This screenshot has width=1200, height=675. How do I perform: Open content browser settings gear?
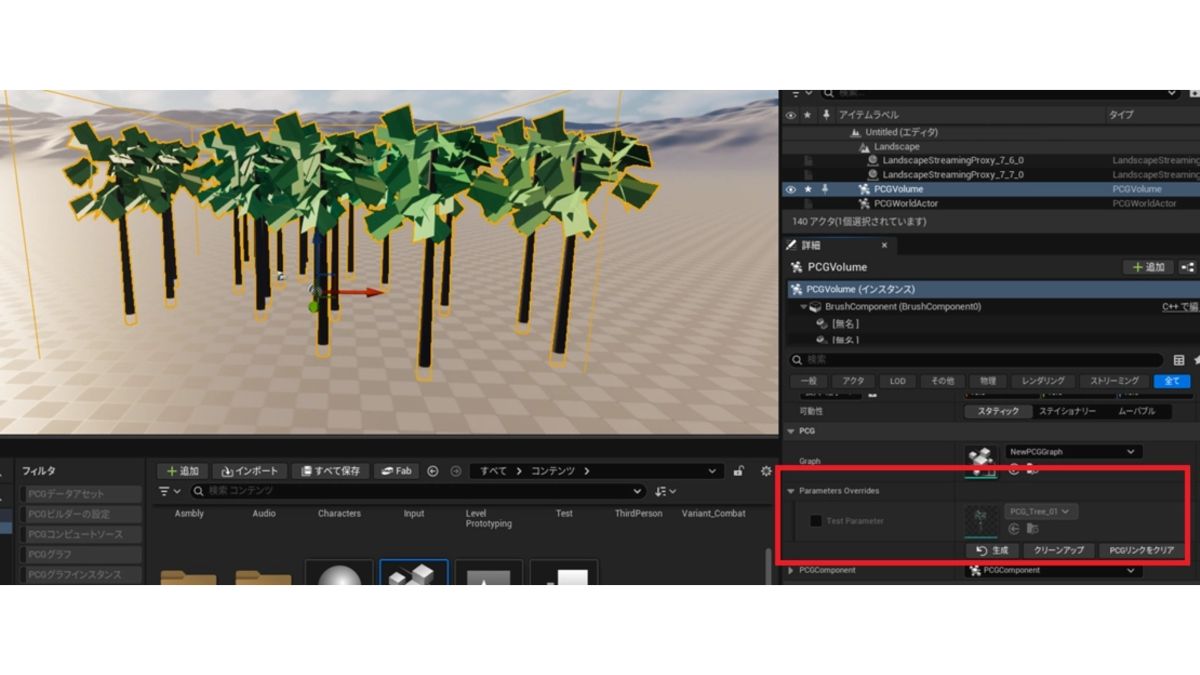[x=767, y=471]
